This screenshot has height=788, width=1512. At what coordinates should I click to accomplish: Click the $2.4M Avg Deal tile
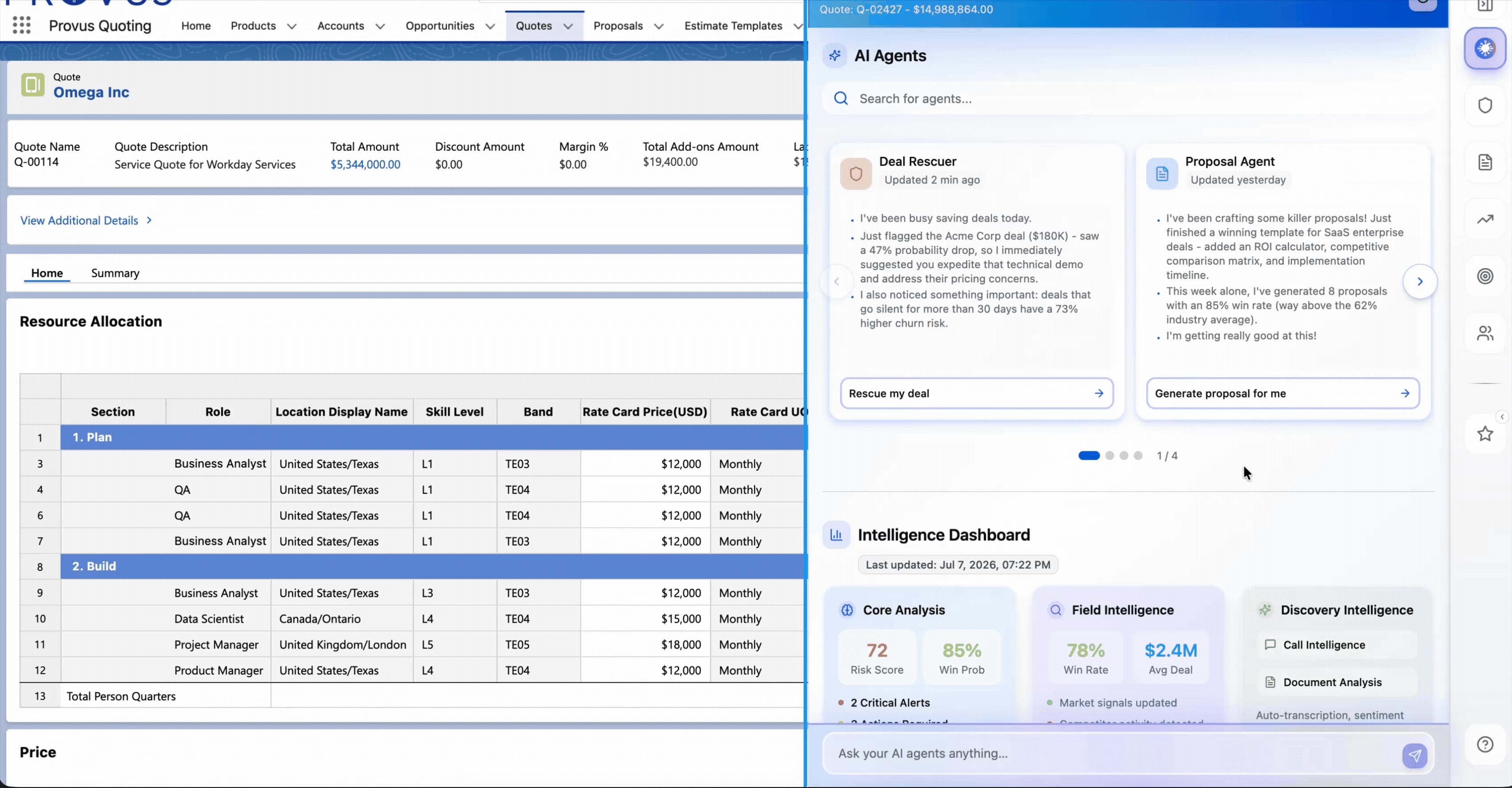[1170, 657]
